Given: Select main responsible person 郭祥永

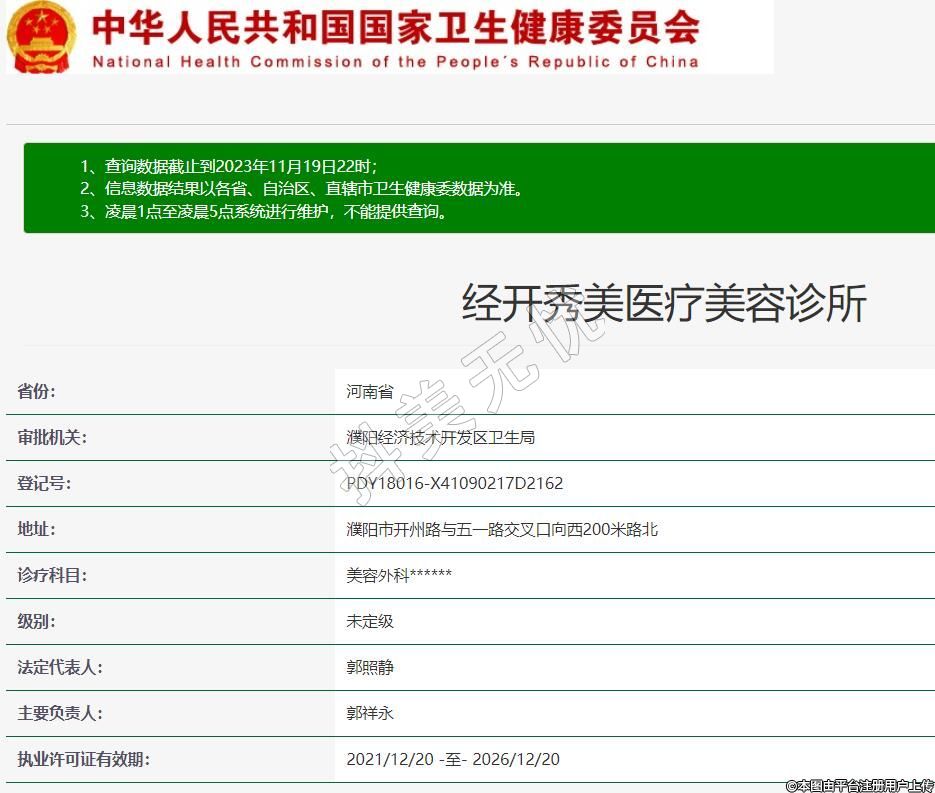Looking at the screenshot, I should coord(370,714).
